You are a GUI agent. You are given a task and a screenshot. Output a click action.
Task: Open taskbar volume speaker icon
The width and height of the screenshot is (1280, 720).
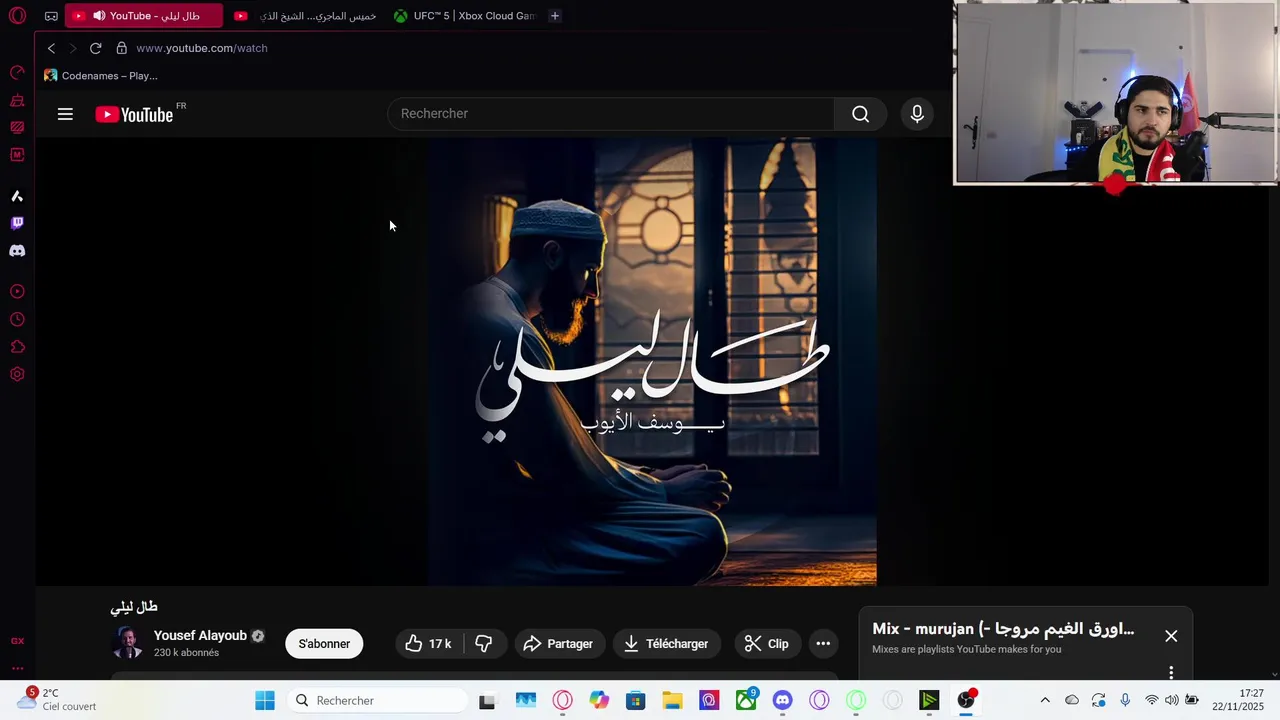click(1172, 701)
